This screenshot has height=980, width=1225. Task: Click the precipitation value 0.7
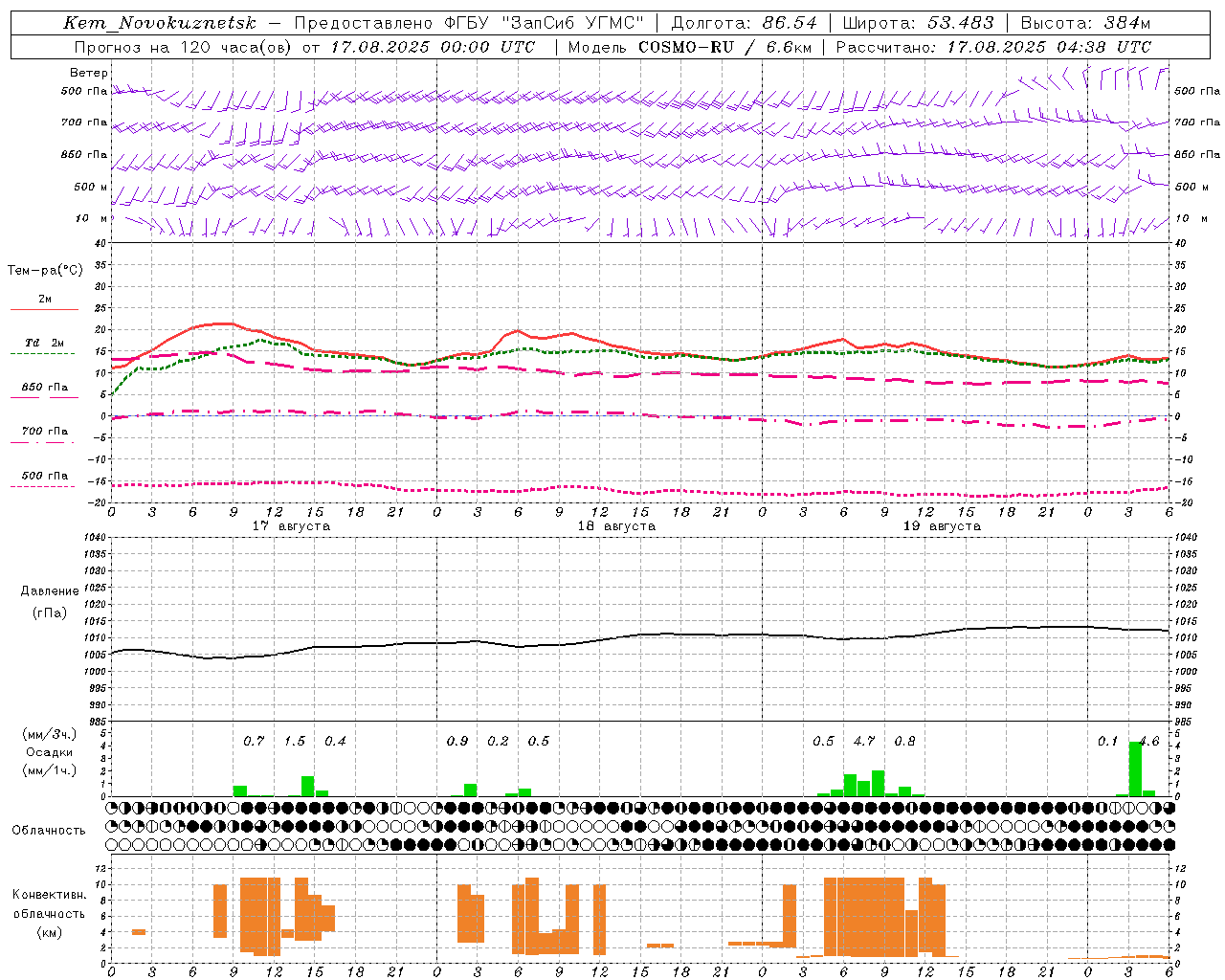click(254, 742)
